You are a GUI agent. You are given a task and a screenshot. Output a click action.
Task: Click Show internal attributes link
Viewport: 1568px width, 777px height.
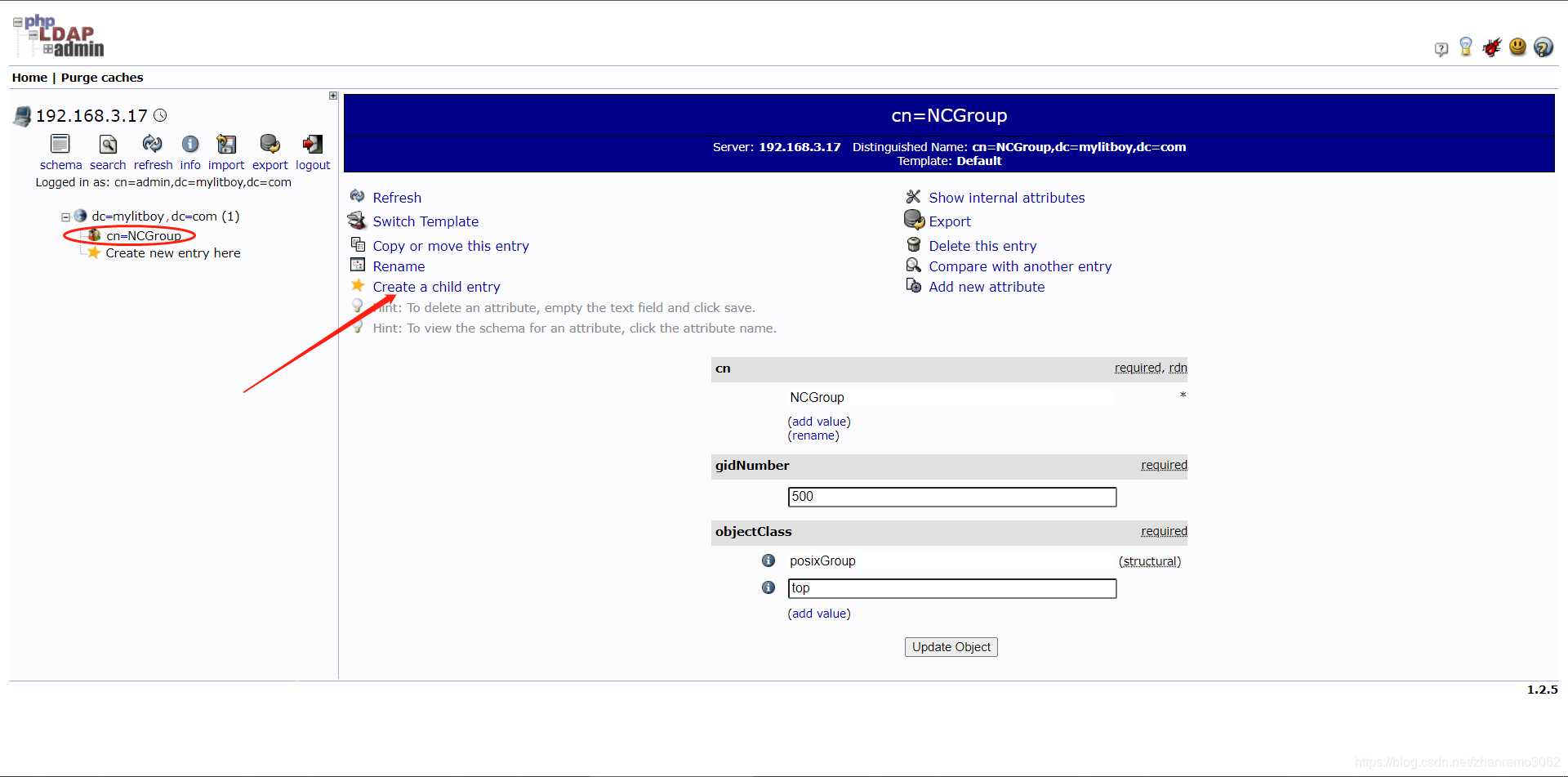point(1007,198)
